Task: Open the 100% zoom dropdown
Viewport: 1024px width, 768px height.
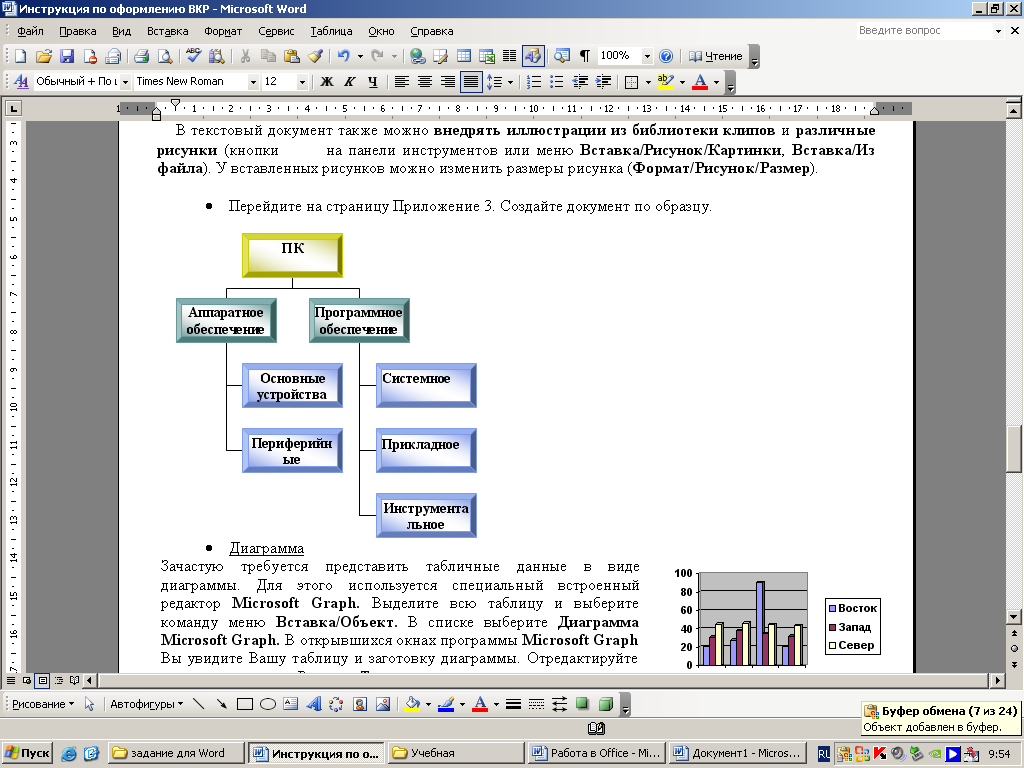Action: (647, 56)
